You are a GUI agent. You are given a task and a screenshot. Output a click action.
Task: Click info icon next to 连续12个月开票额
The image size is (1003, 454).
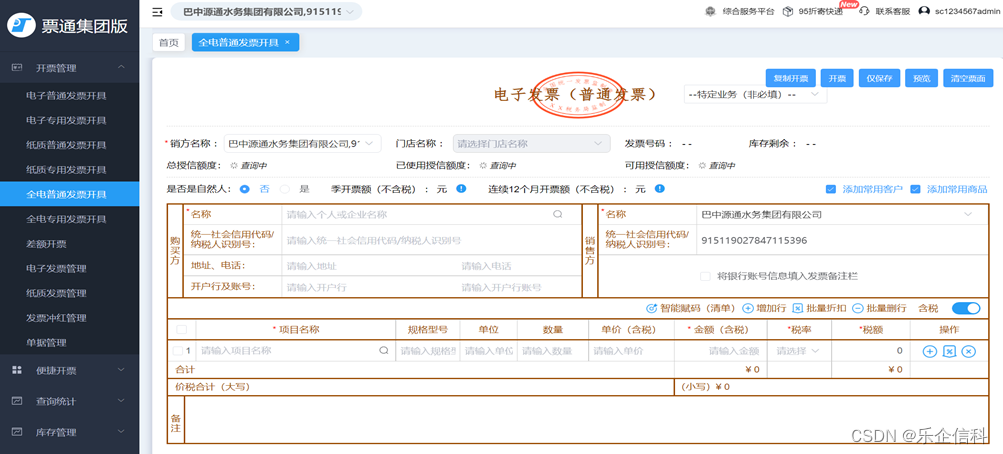point(659,189)
